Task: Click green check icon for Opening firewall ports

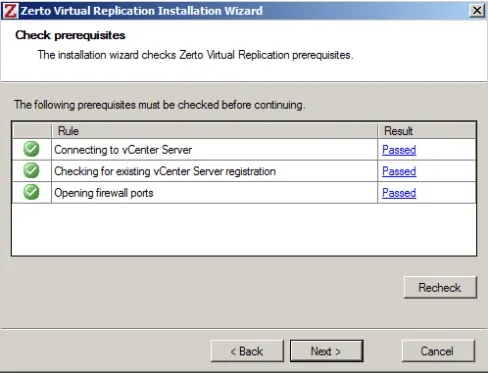Action: pos(31,192)
